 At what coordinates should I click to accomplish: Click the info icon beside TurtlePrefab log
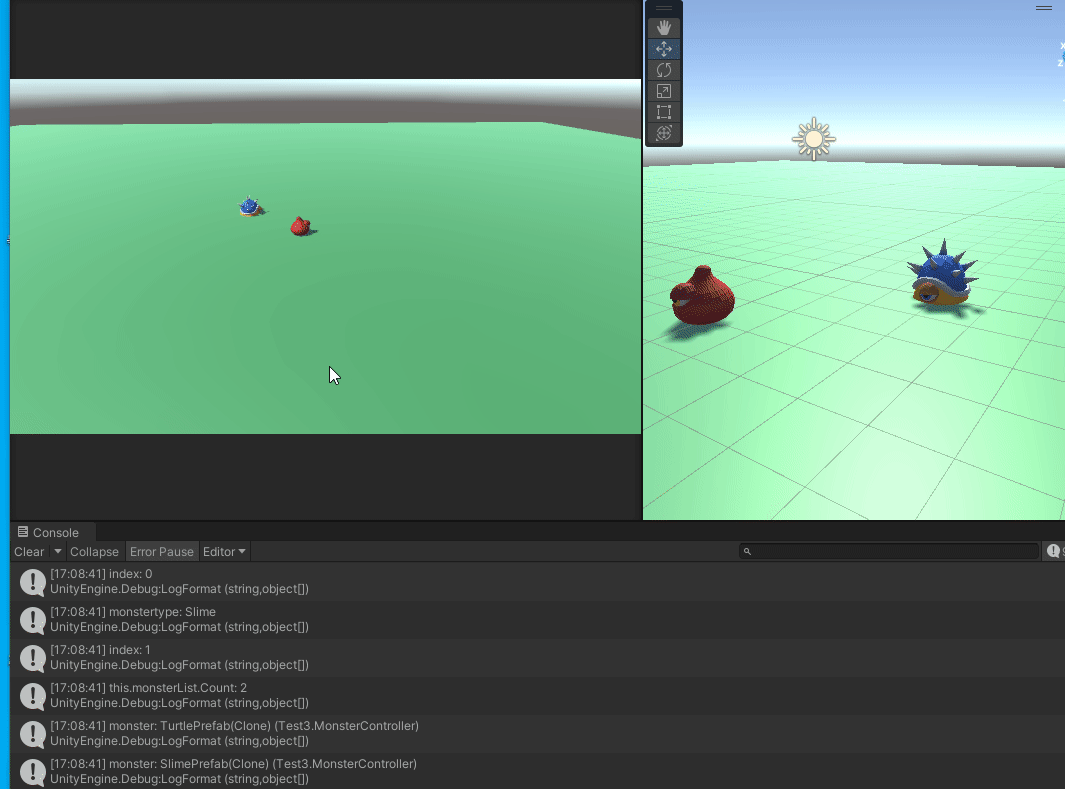click(x=33, y=734)
